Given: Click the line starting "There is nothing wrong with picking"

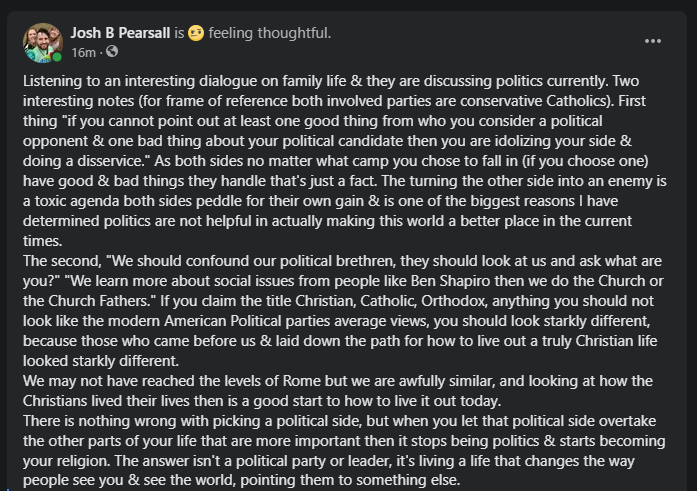Looking at the screenshot, I should (340, 421).
